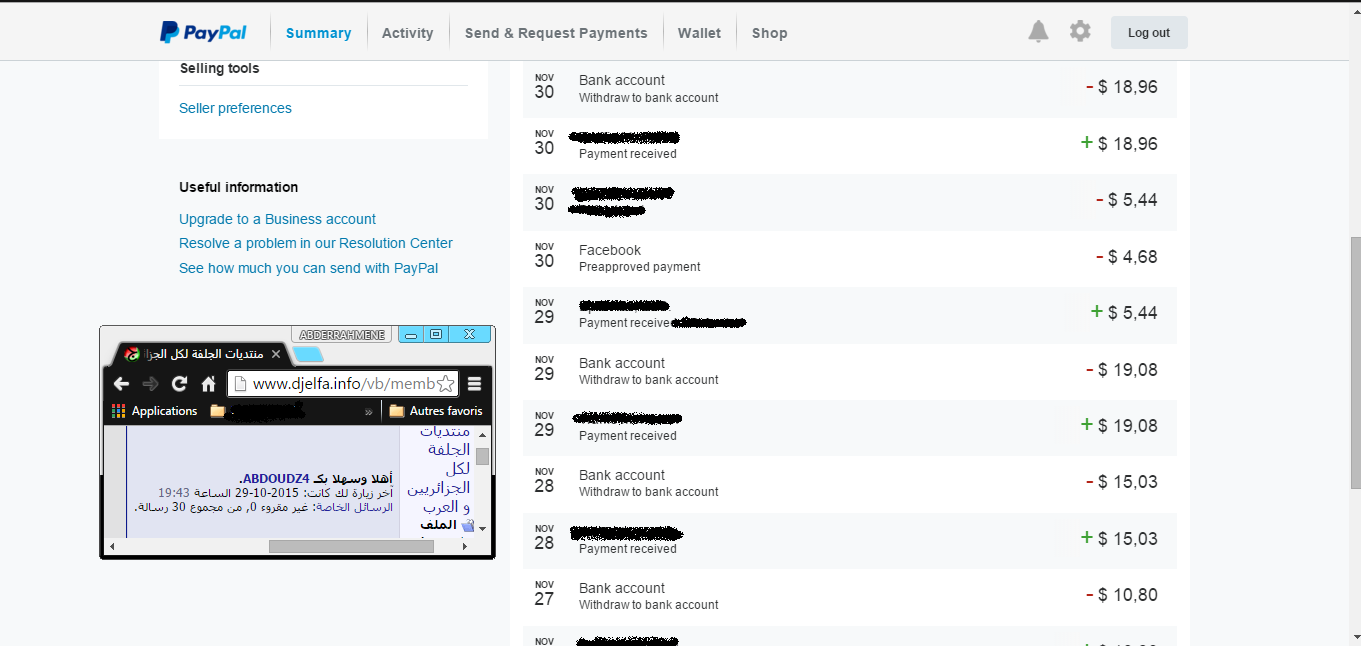Open the Facebook preapproved payment row

[849, 257]
